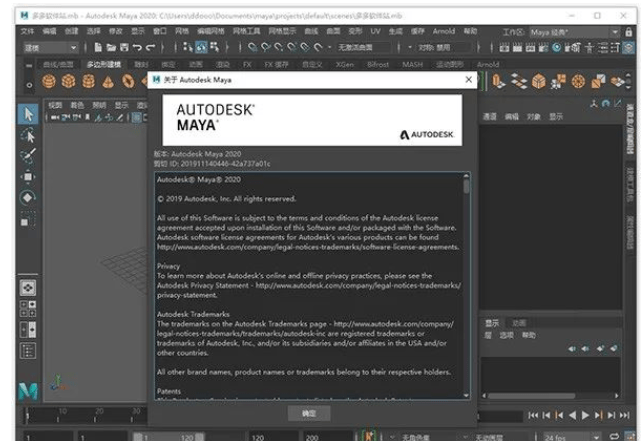
Task: Toggle the Outliner layout button
Action: pos(28,351)
